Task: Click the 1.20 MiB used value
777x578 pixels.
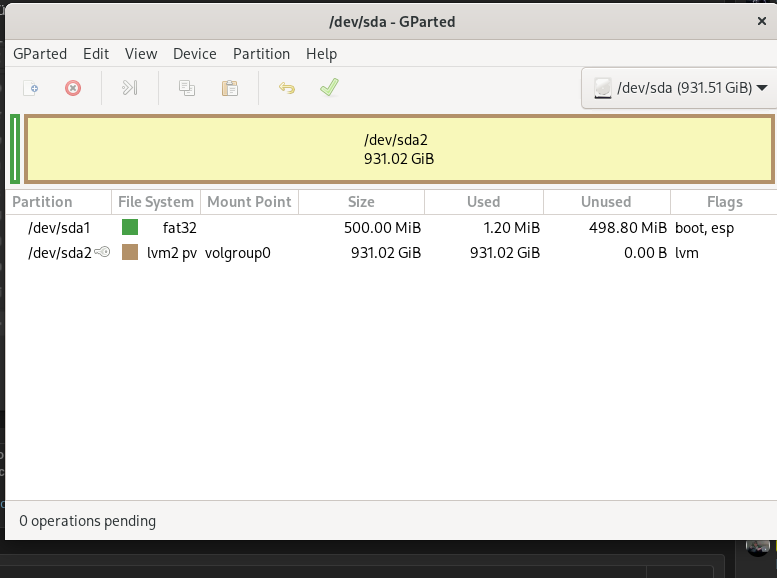Action: click(x=511, y=228)
